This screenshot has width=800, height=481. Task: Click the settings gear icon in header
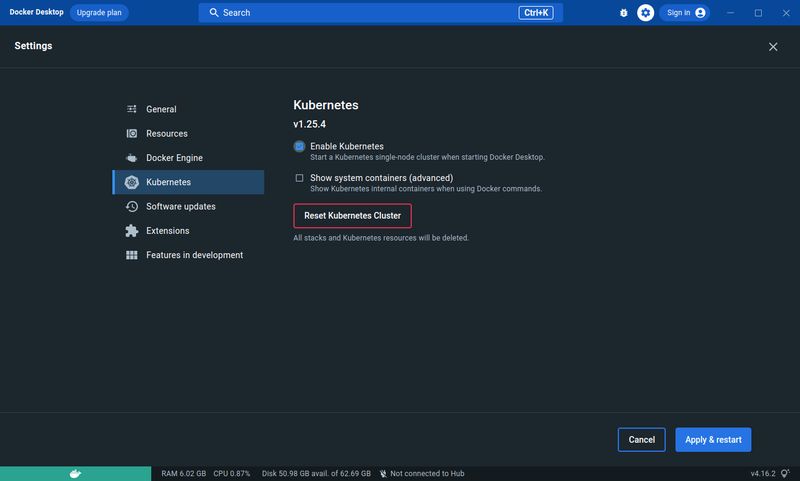point(646,13)
